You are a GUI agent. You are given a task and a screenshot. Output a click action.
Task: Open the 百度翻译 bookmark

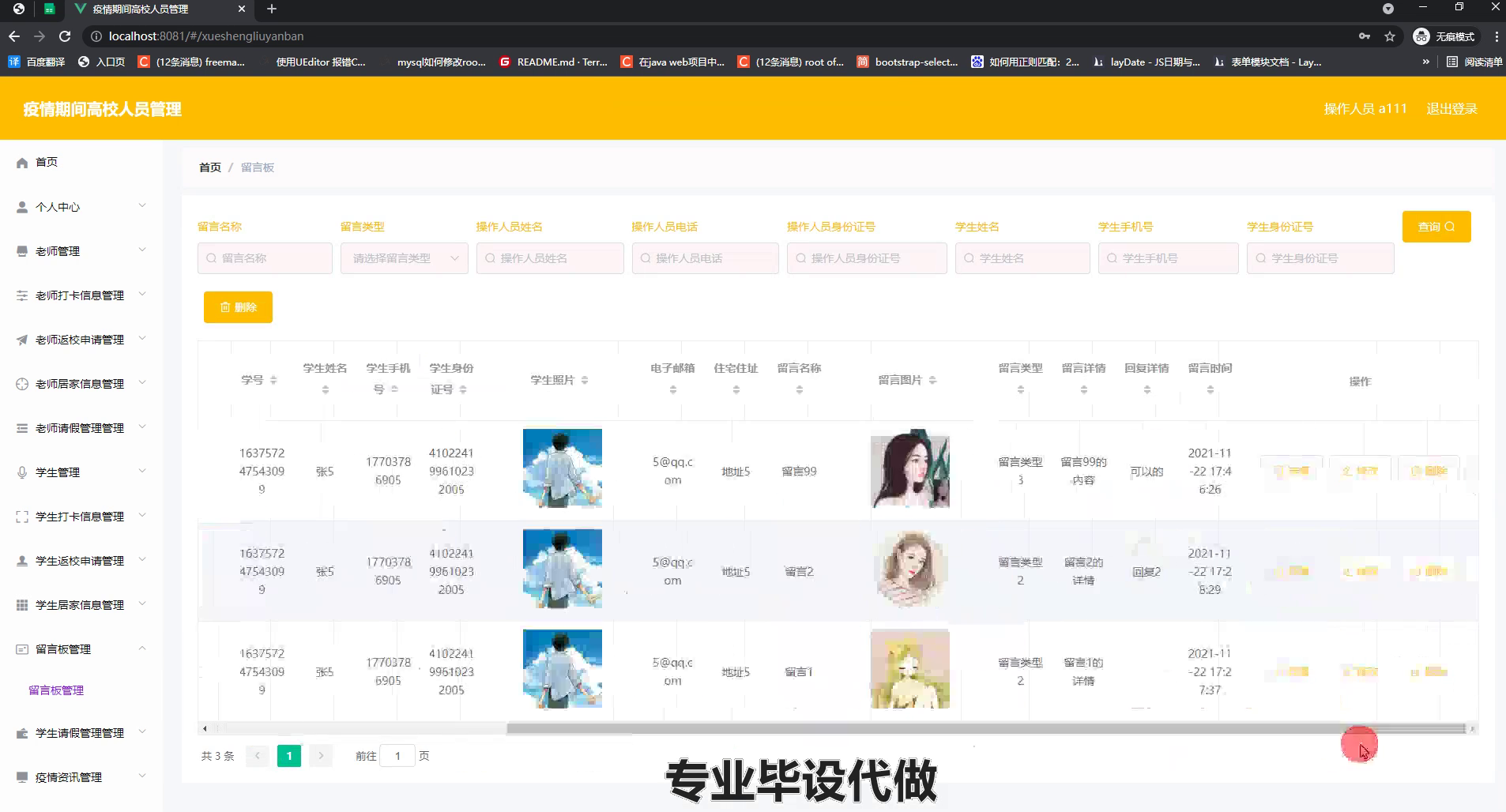pyautogui.click(x=36, y=62)
